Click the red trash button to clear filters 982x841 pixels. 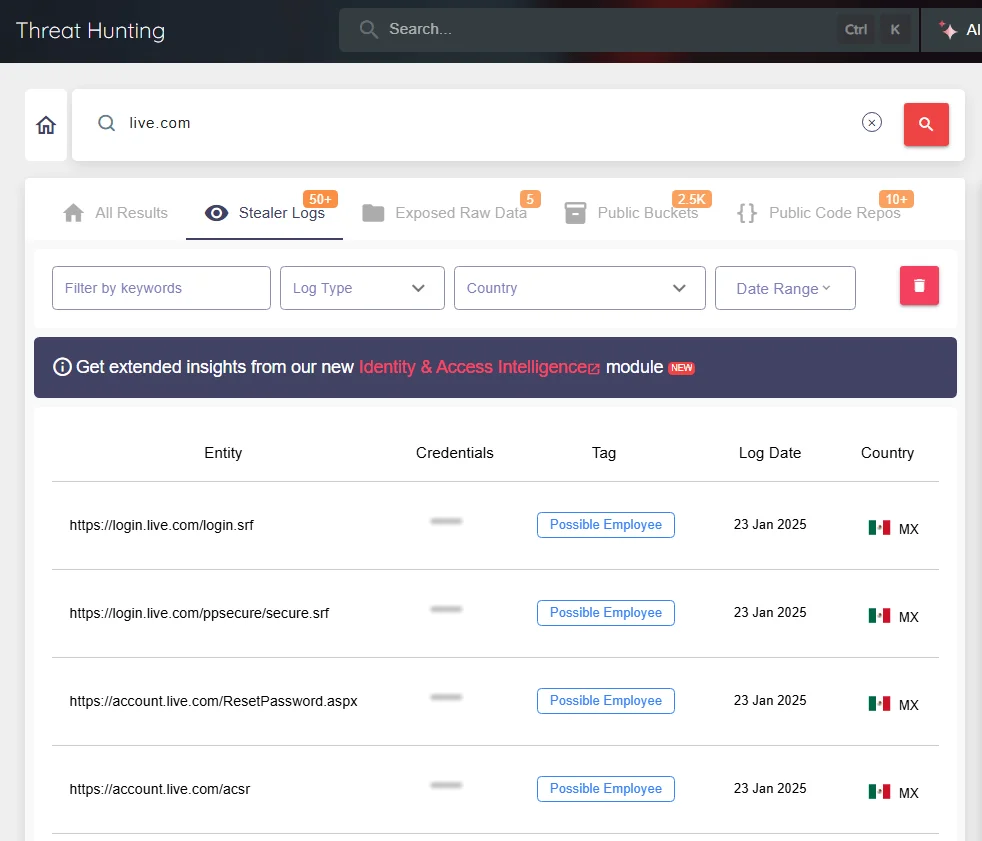point(919,286)
